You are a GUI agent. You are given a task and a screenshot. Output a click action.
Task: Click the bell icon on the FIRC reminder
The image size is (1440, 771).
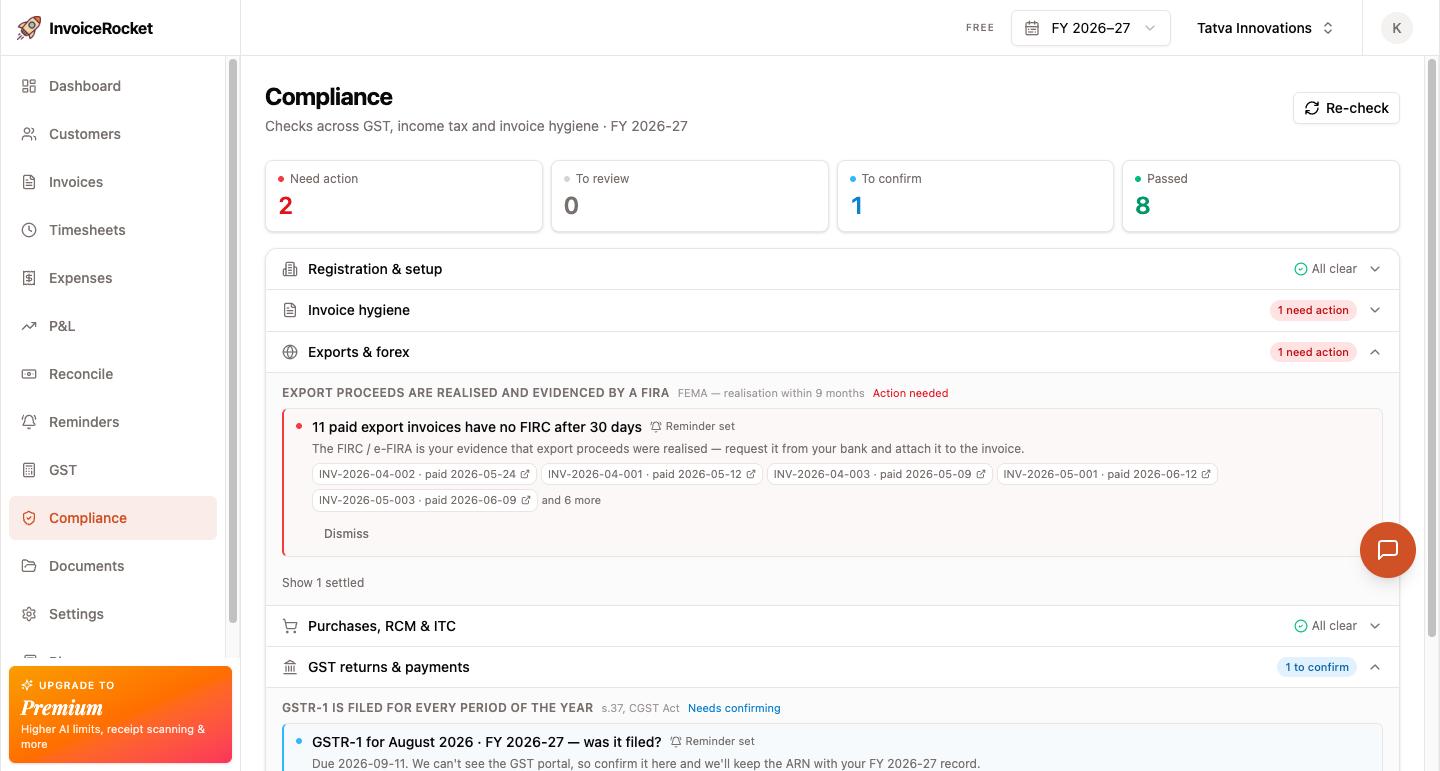click(656, 426)
